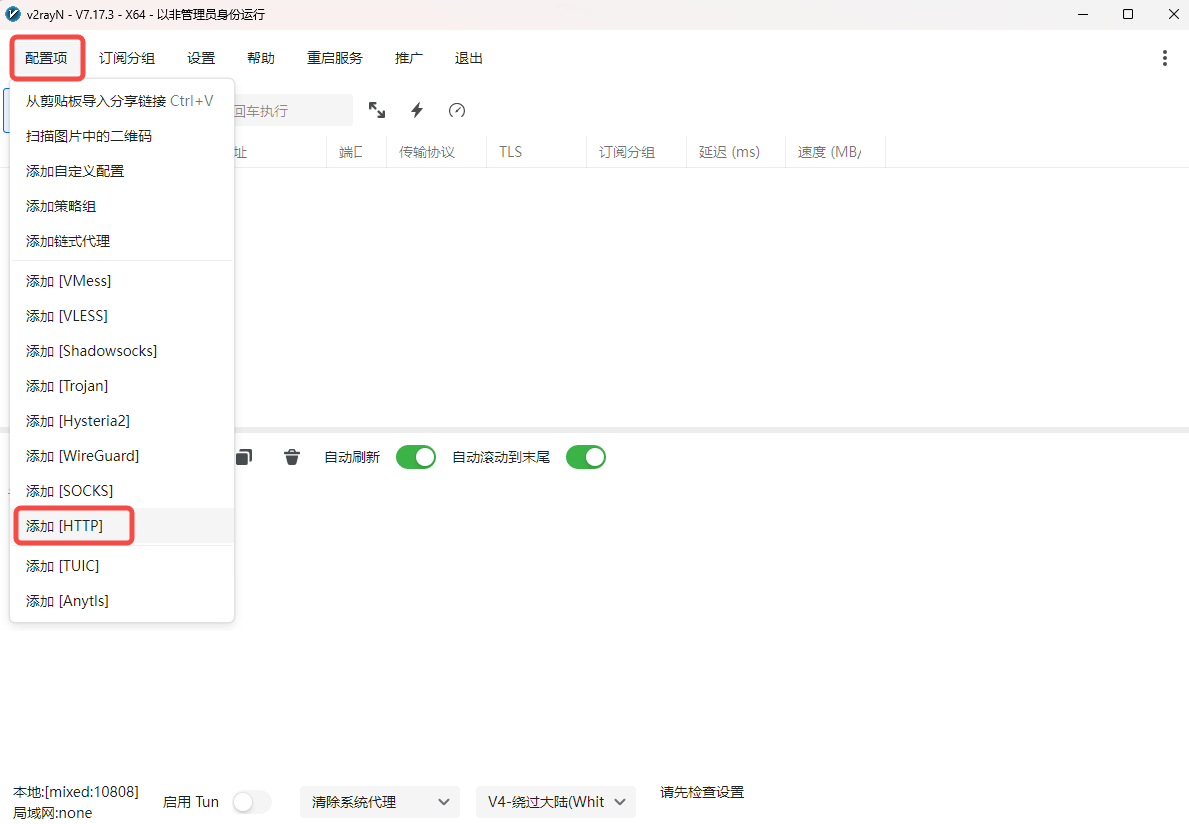The image size is (1189, 824).
Task: Click the 订阅分组 column header
Action: 636,152
